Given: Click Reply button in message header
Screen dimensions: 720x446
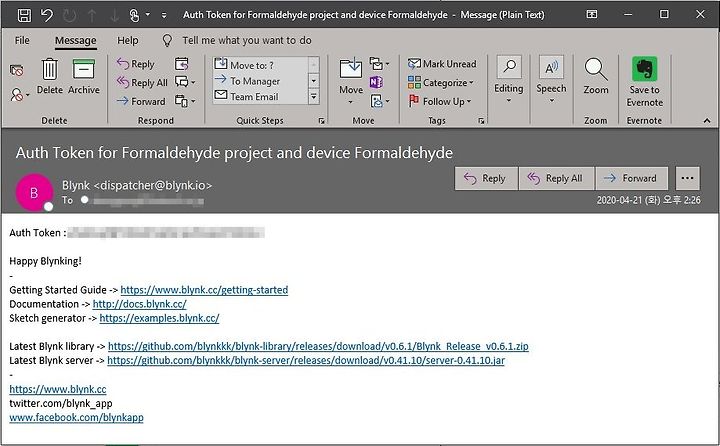Looking at the screenshot, I should (x=486, y=178).
